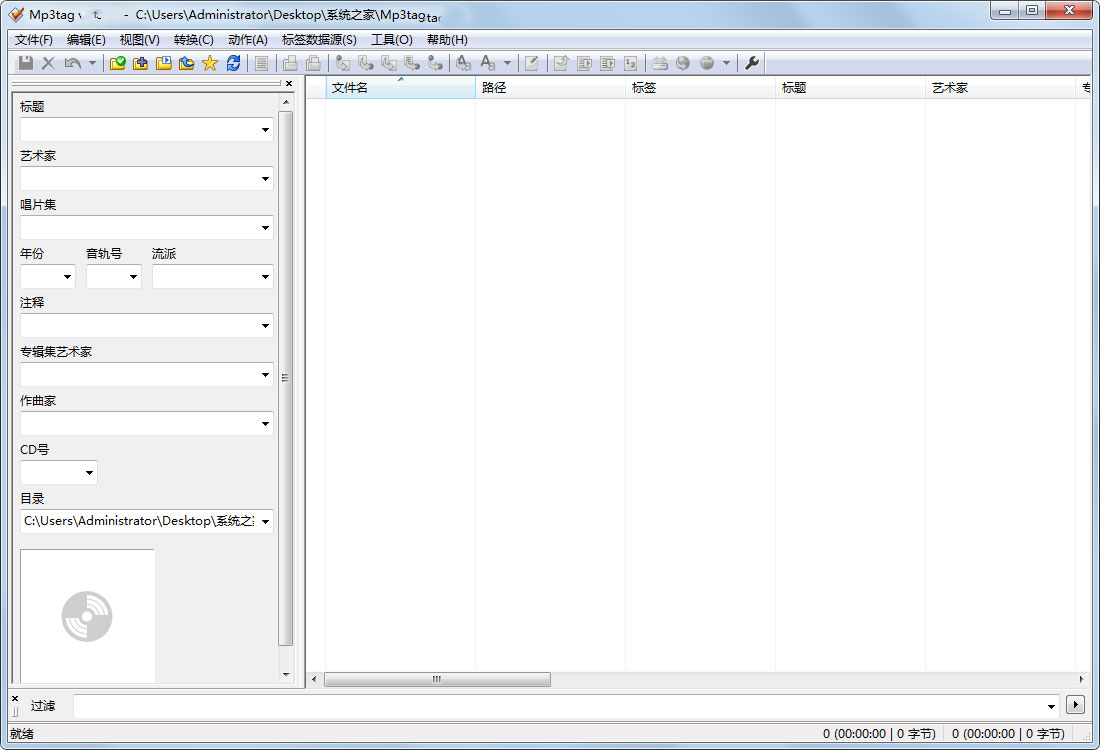
Task: Click the yellow star favorites icon
Action: pos(210,63)
